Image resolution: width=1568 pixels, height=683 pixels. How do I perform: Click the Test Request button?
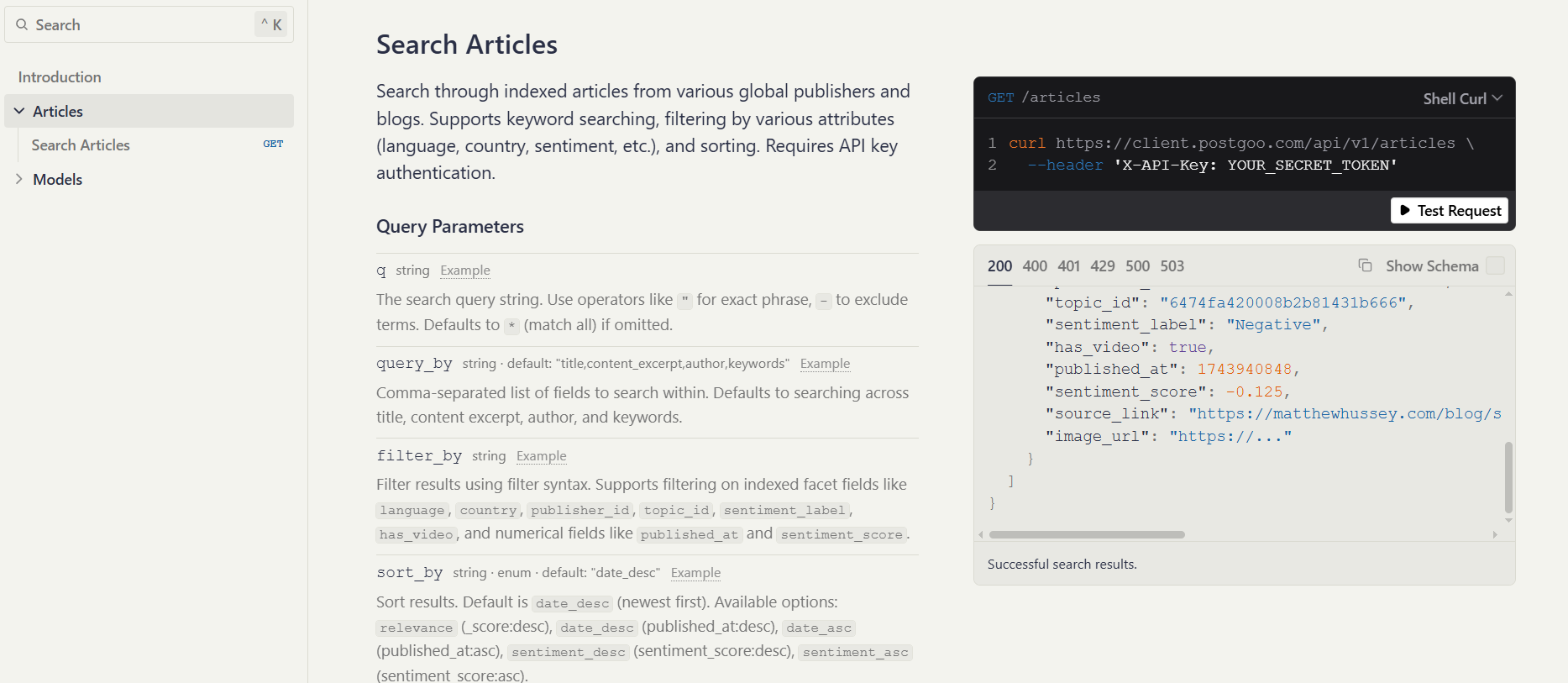(1450, 210)
